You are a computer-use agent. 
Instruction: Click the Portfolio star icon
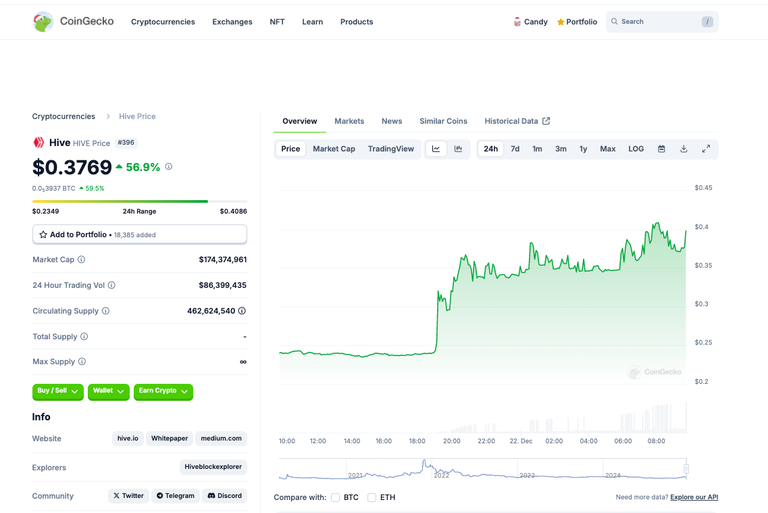click(560, 22)
